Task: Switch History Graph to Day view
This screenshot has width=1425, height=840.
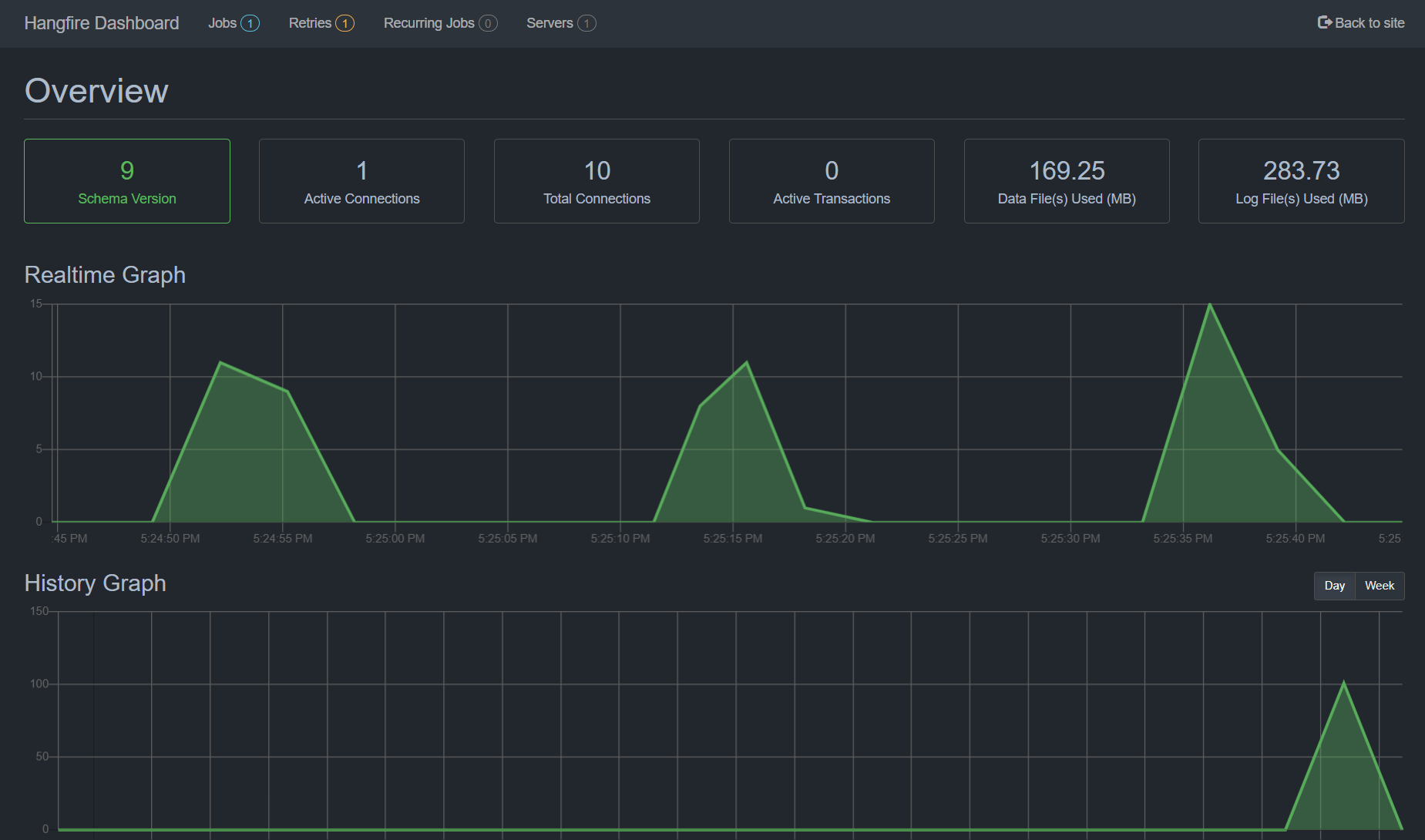Action: pos(1334,586)
